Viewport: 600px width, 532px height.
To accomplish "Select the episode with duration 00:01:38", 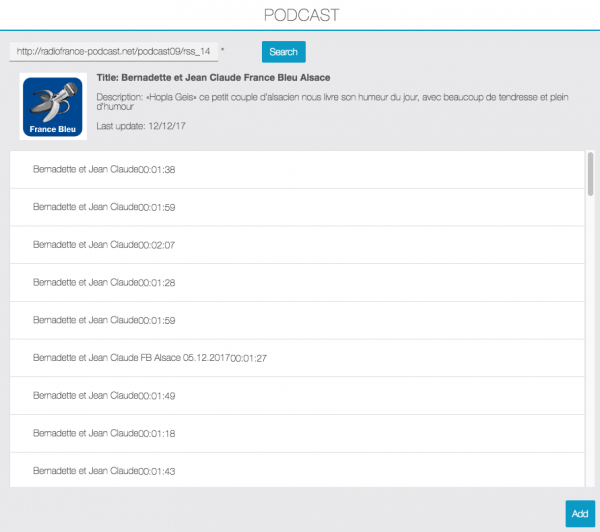I will [104, 169].
